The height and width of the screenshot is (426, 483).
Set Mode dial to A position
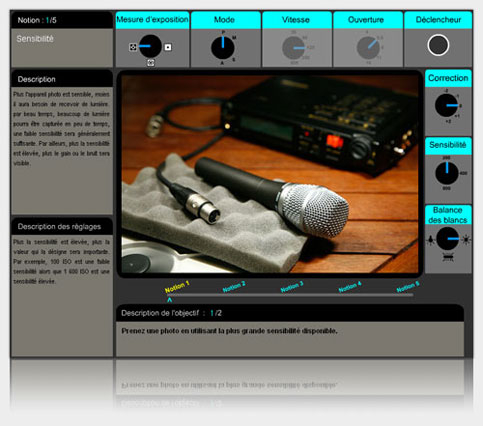coord(222,63)
